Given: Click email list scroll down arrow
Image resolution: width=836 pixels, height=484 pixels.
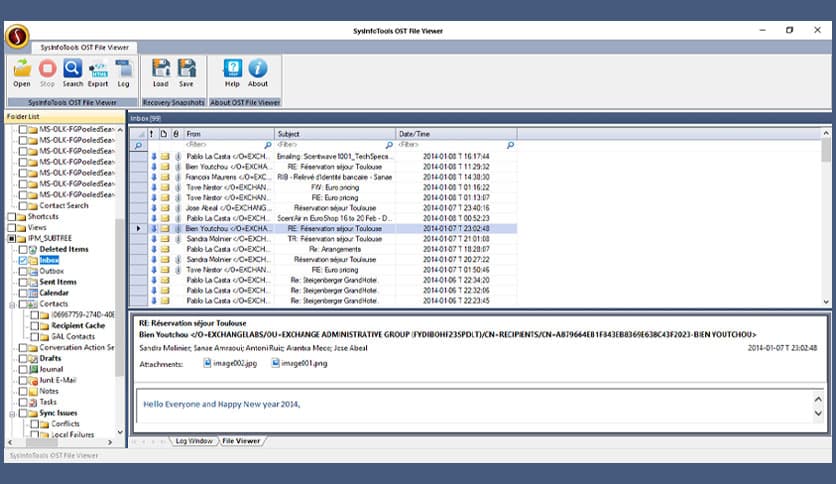Looking at the screenshot, I should (x=826, y=302).
